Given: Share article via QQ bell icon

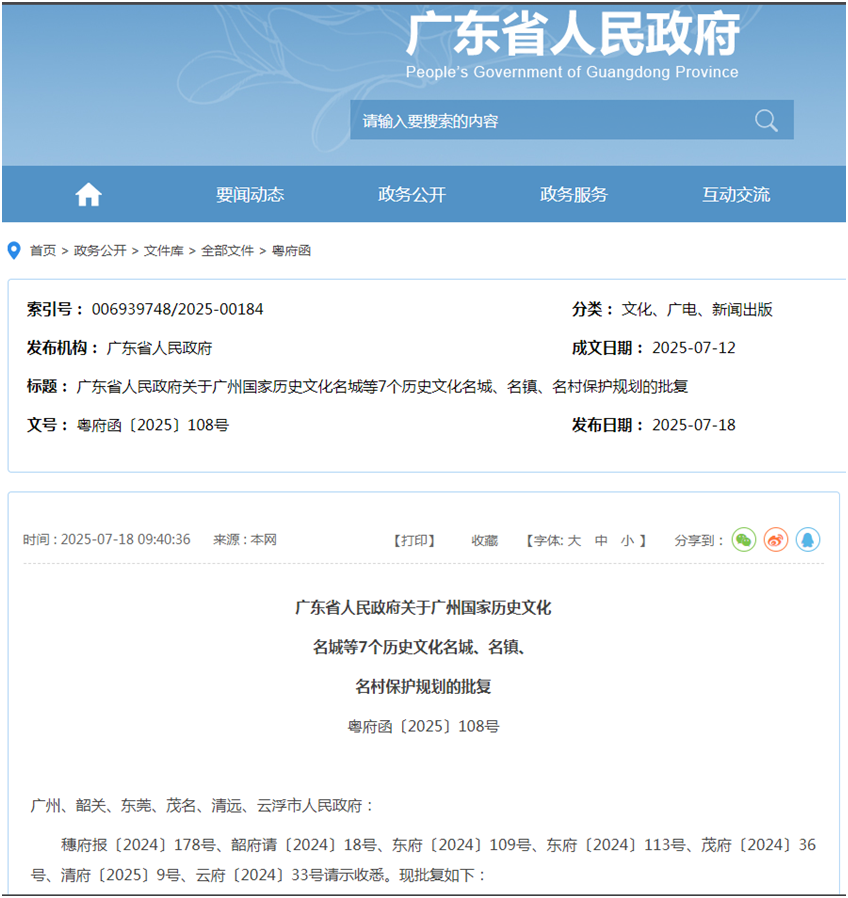Looking at the screenshot, I should tap(808, 540).
